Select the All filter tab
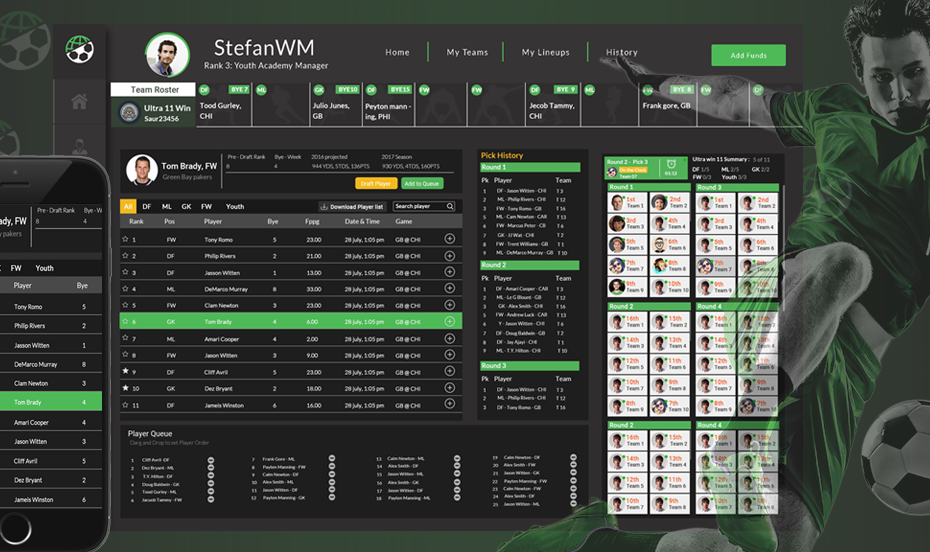Viewport: 930px width, 552px height. coord(128,206)
